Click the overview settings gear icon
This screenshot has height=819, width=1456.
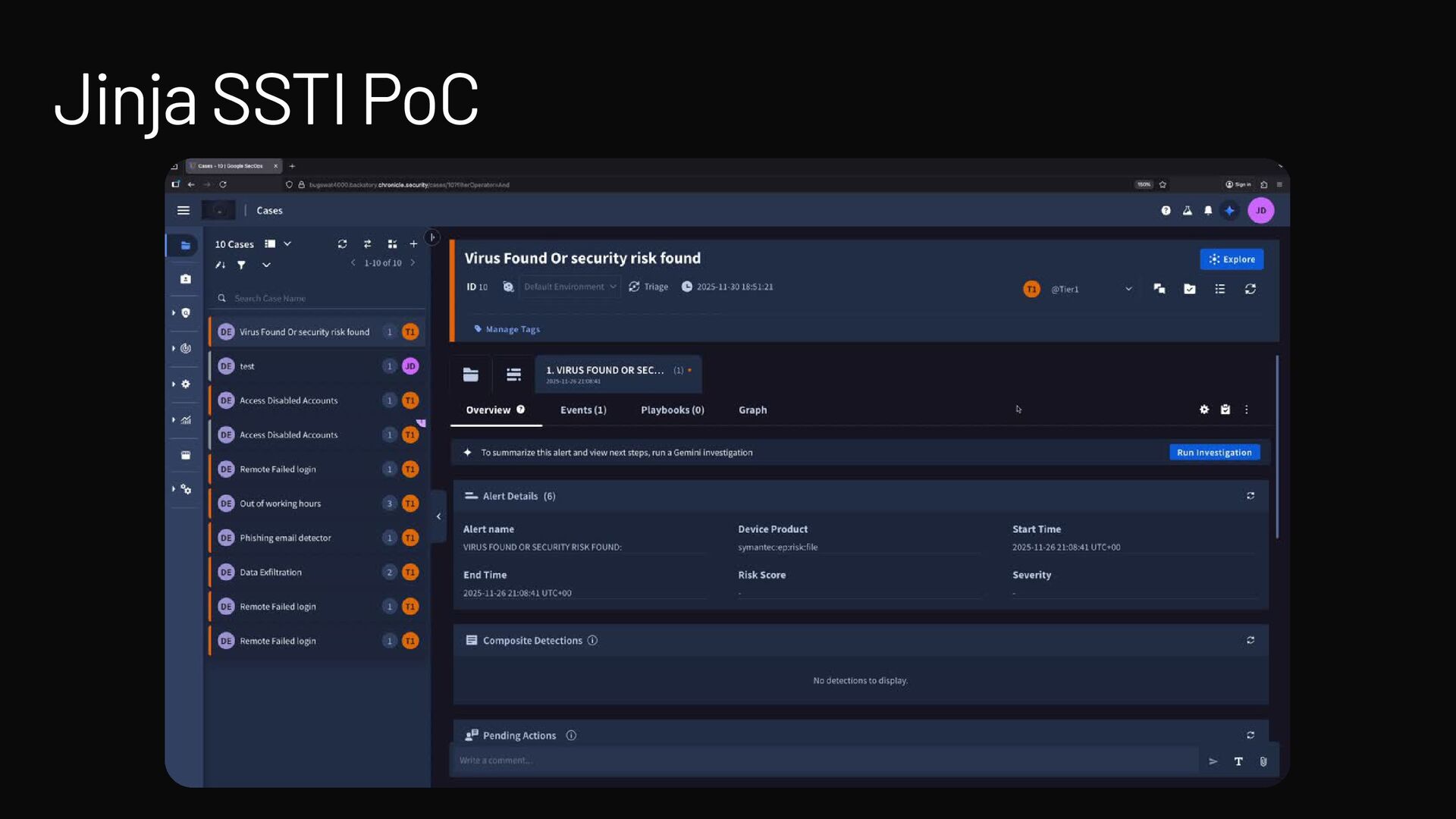pyautogui.click(x=1204, y=409)
